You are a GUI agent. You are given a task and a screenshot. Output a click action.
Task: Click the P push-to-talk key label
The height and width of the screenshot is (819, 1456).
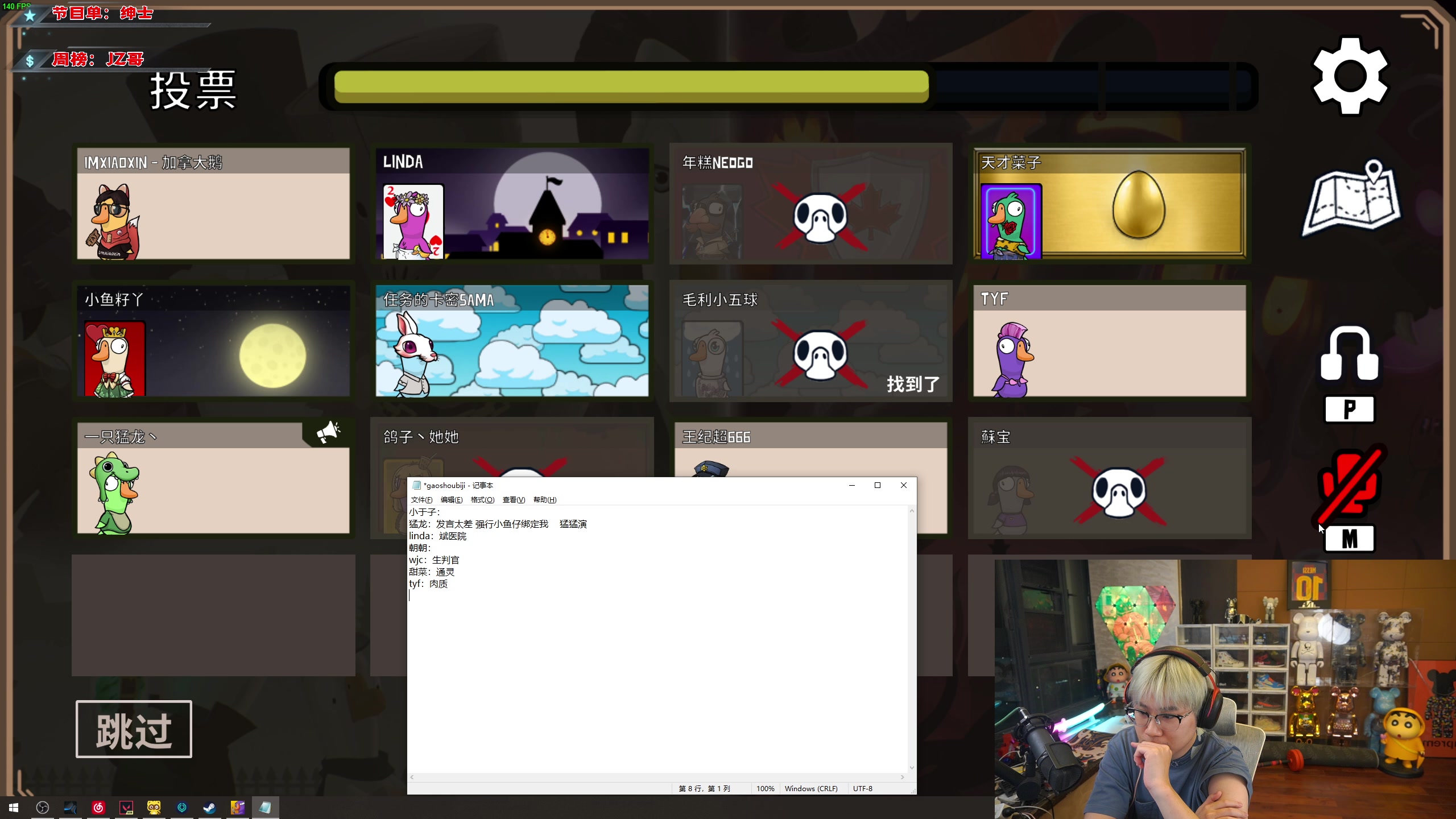coord(1349,409)
